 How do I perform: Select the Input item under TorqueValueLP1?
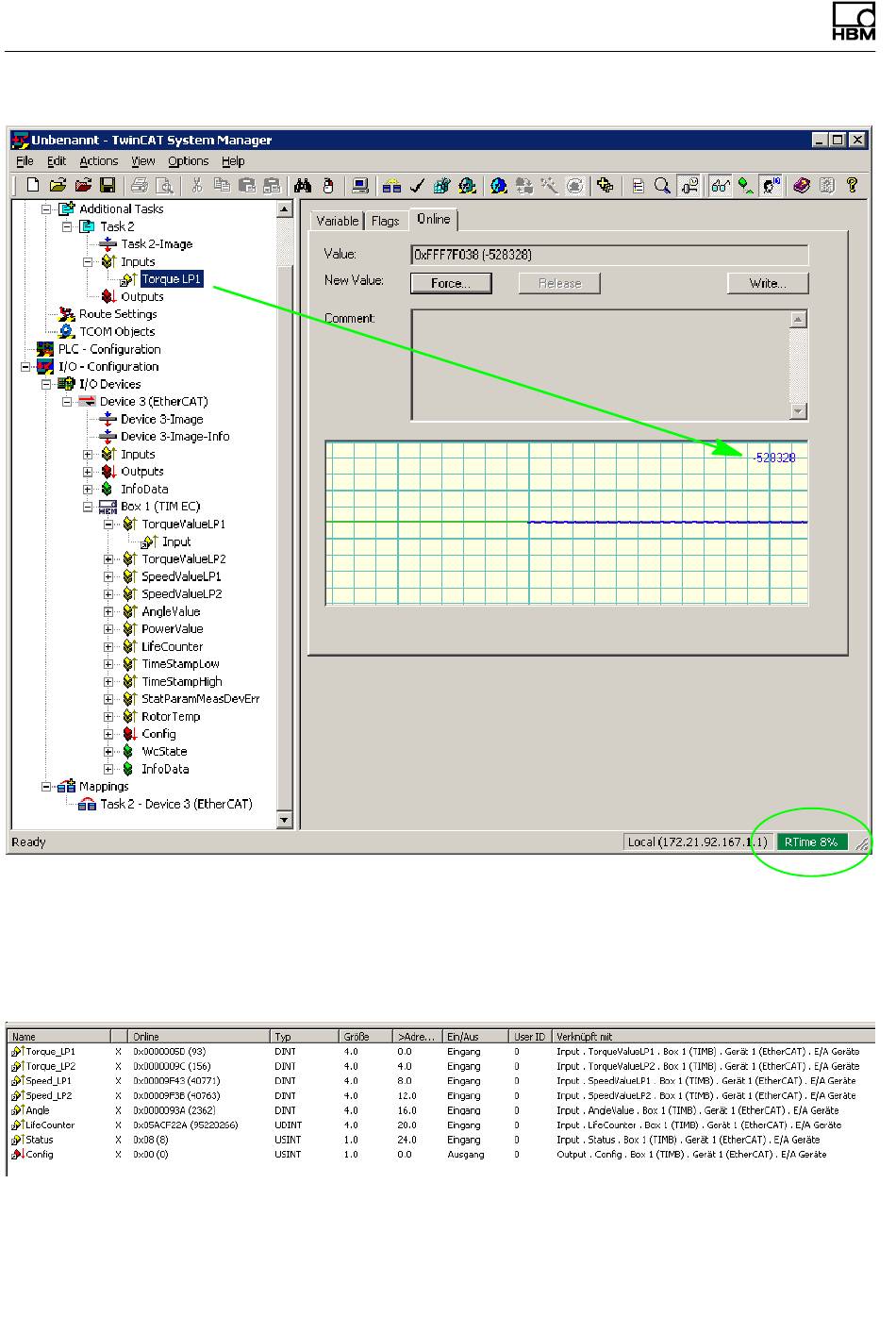(176, 542)
